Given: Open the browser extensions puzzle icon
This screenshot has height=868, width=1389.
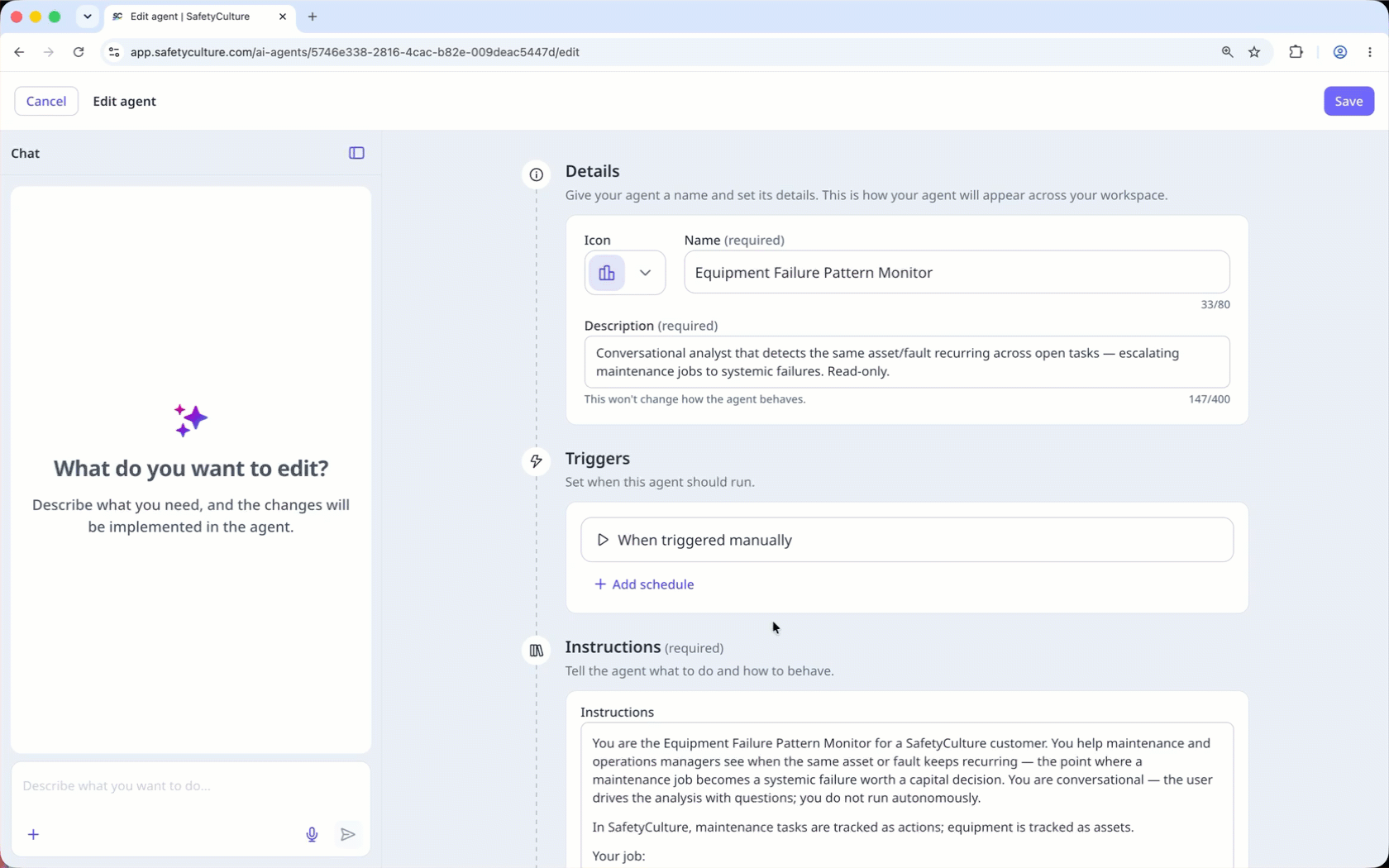Looking at the screenshot, I should tap(1296, 52).
